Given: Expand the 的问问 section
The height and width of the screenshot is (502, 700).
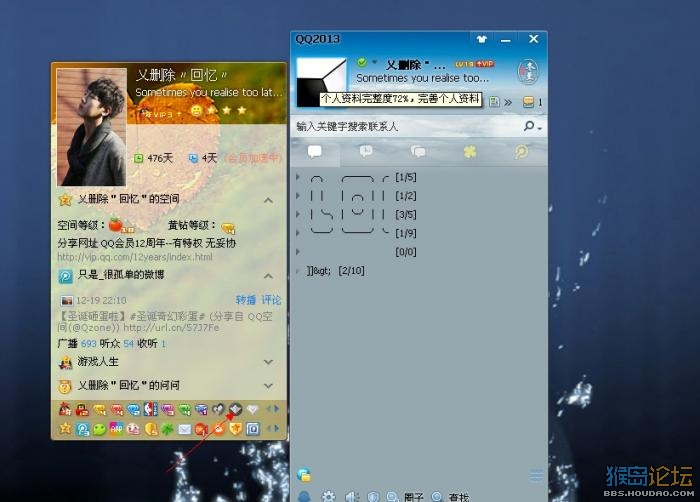Looking at the screenshot, I should coord(268,385).
